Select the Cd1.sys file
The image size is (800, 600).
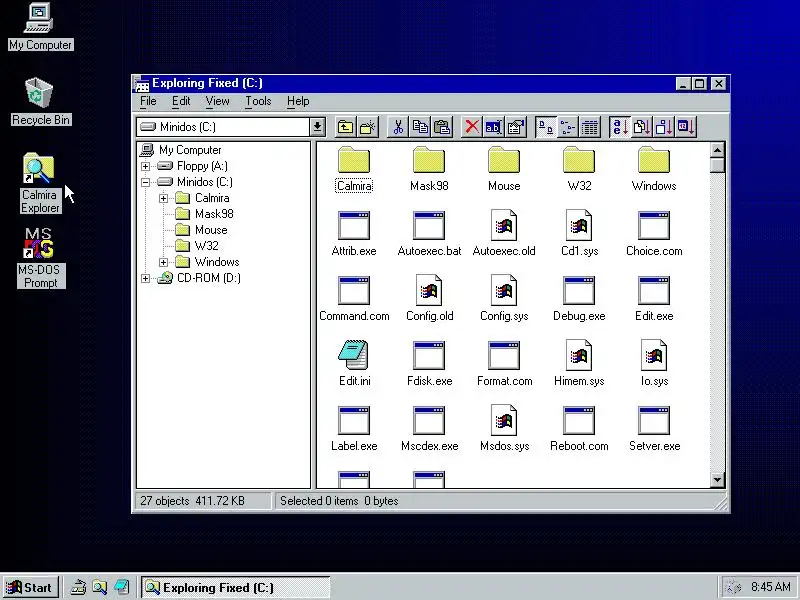click(579, 234)
